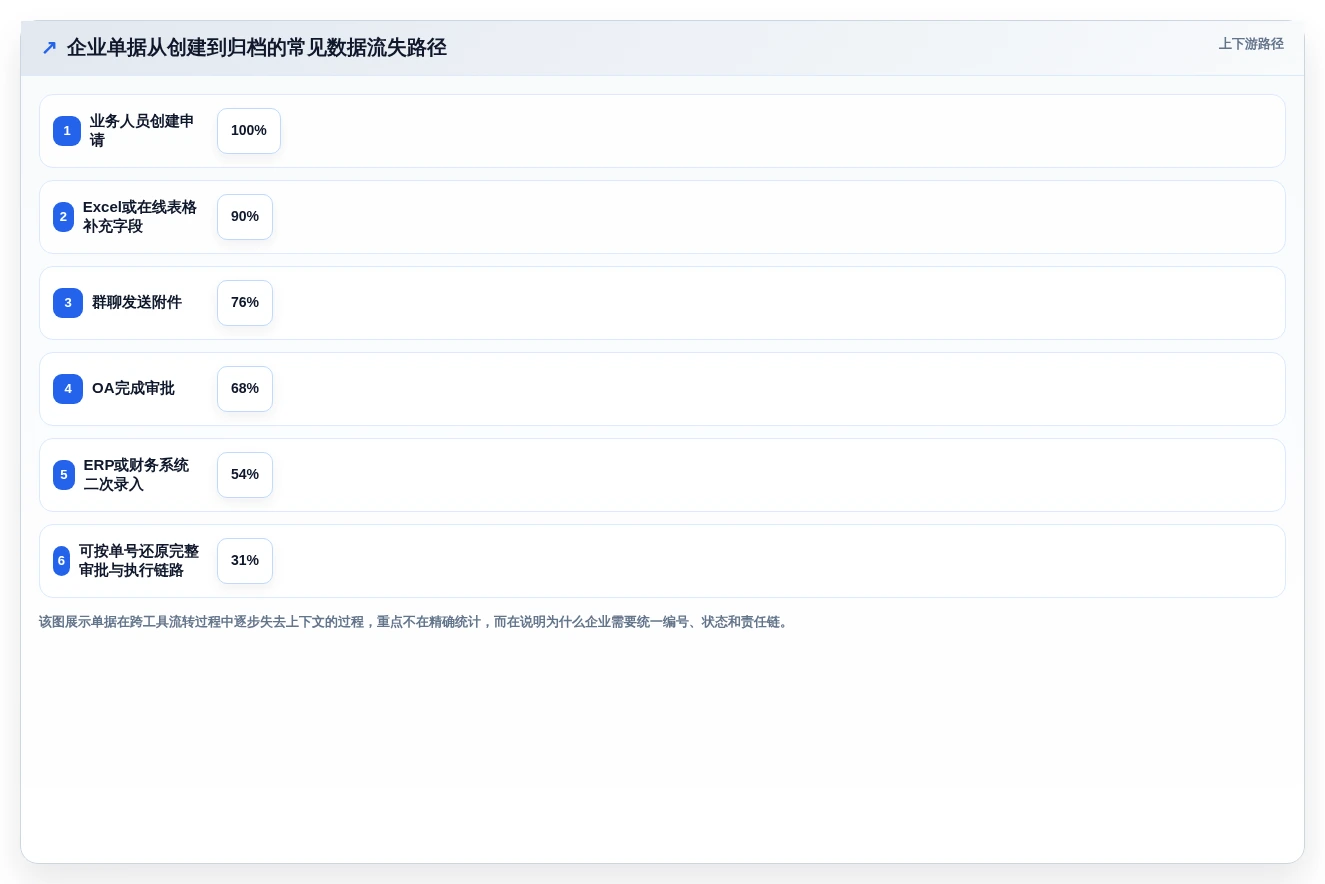1325x884 pixels.
Task: Click the title 企业单据从创建到归档的常见数据流失路径
Action: (x=257, y=48)
